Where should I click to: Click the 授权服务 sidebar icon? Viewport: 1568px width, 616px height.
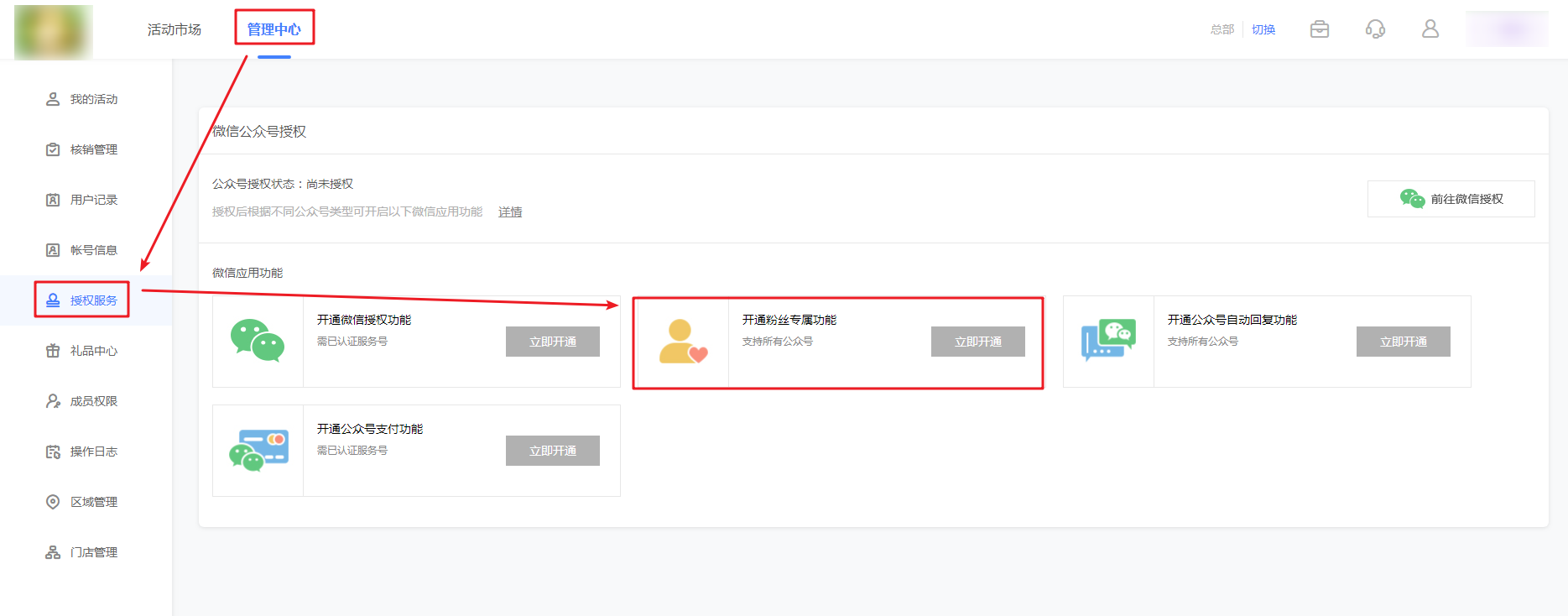click(x=53, y=300)
